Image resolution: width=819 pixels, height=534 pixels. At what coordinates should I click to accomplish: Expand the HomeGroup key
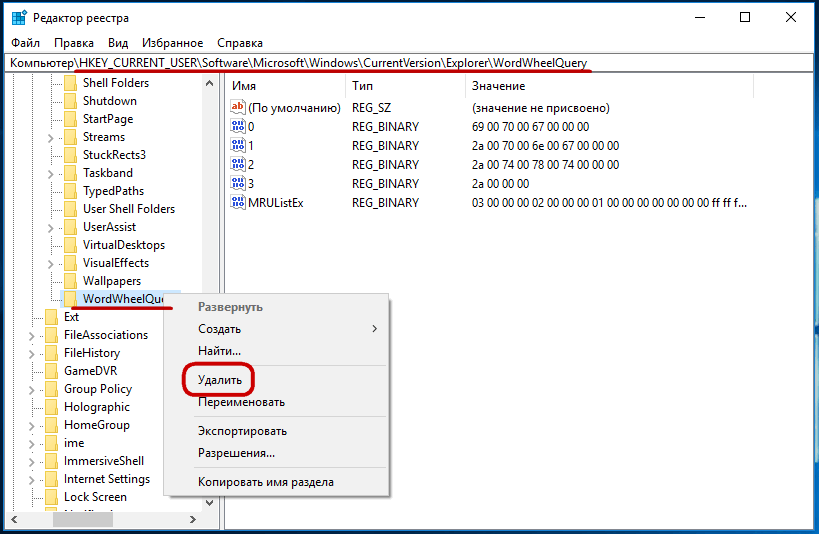[x=32, y=426]
